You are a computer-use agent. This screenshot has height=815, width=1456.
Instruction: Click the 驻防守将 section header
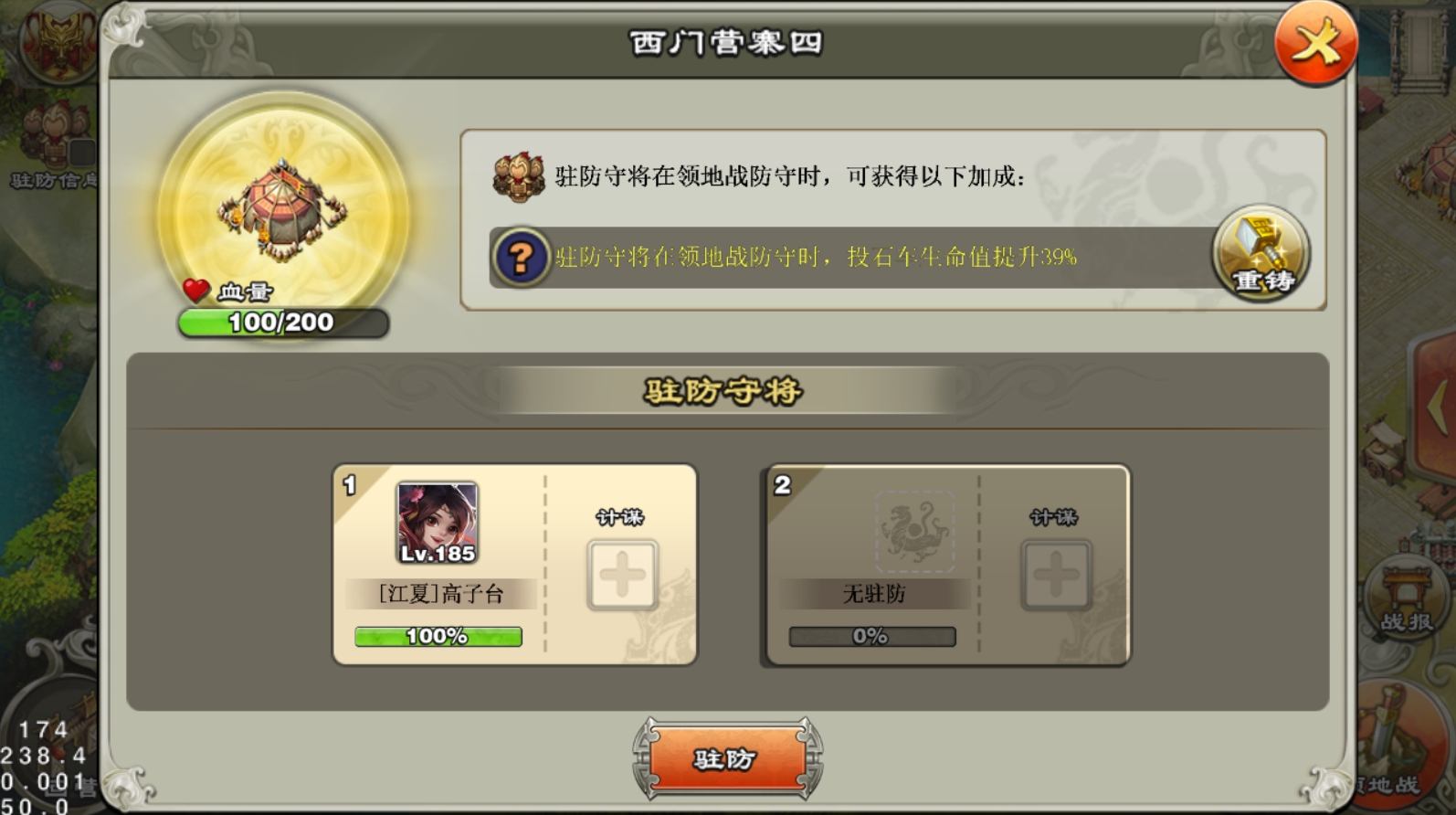[x=723, y=391]
